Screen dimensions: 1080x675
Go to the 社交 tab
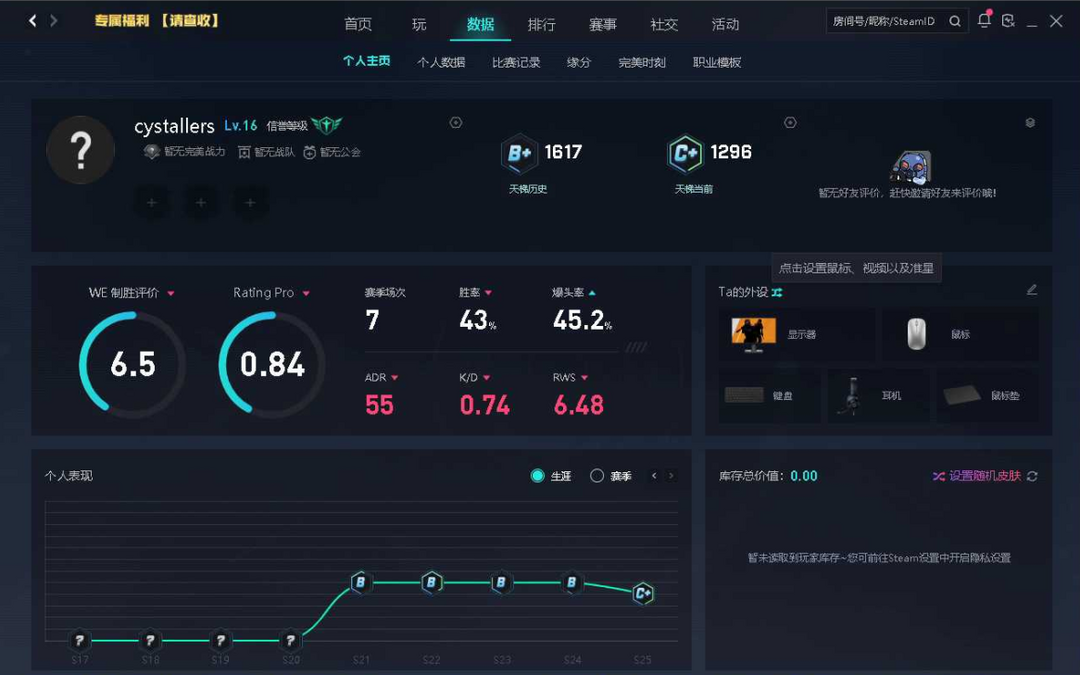pos(664,25)
